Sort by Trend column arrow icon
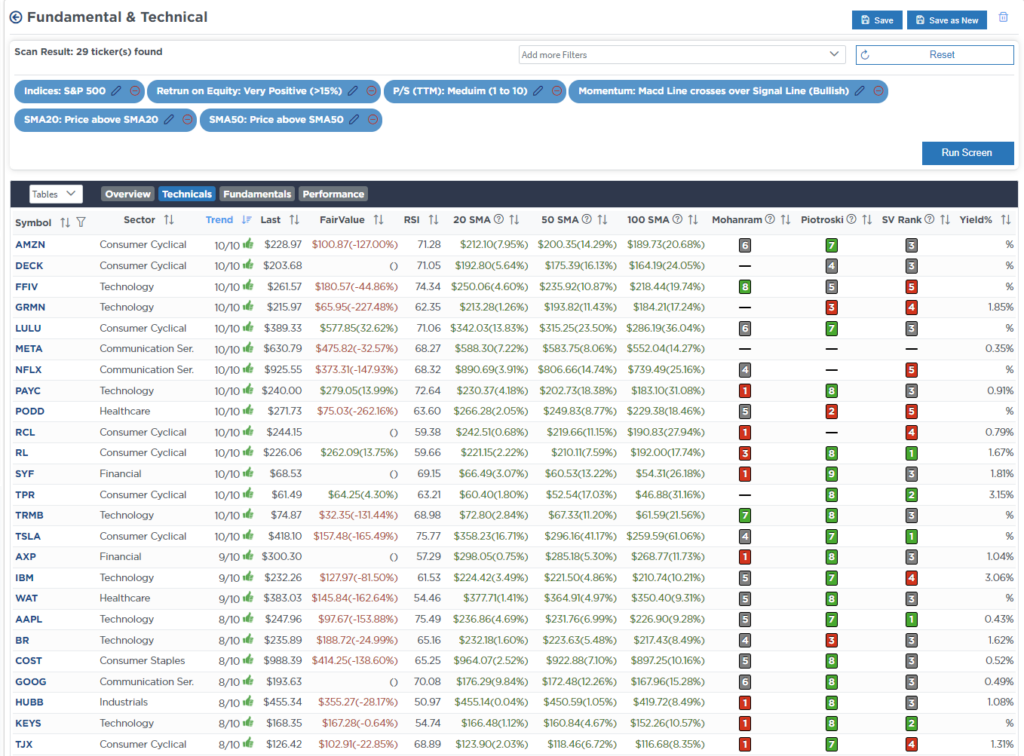Image resolution: width=1024 pixels, height=756 pixels. [x=246, y=220]
